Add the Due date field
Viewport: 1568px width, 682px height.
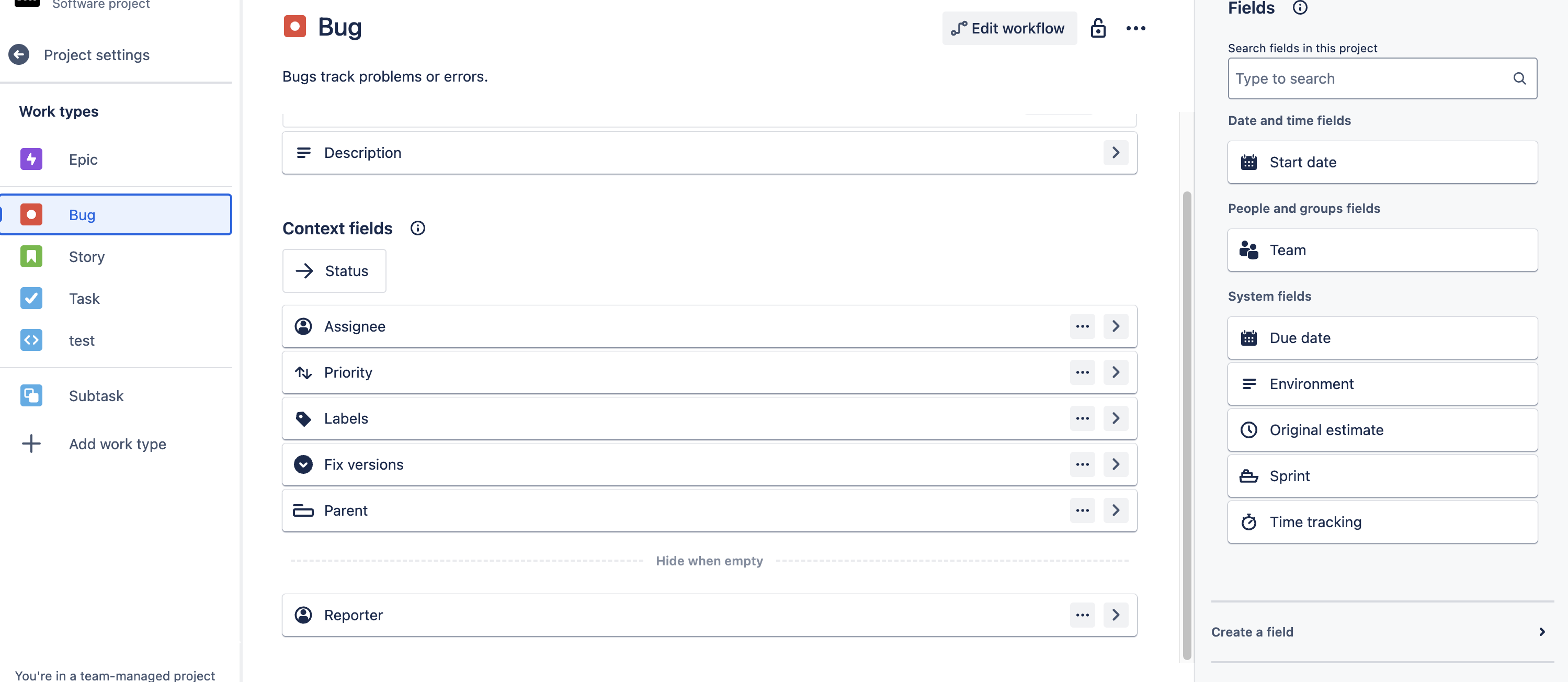pyautogui.click(x=1382, y=338)
